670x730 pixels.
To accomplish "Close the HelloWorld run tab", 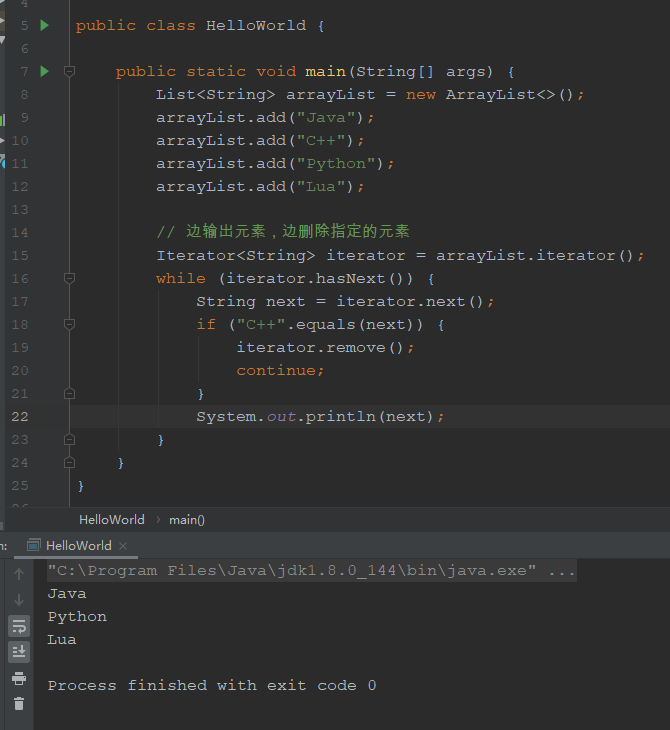I will point(123,546).
